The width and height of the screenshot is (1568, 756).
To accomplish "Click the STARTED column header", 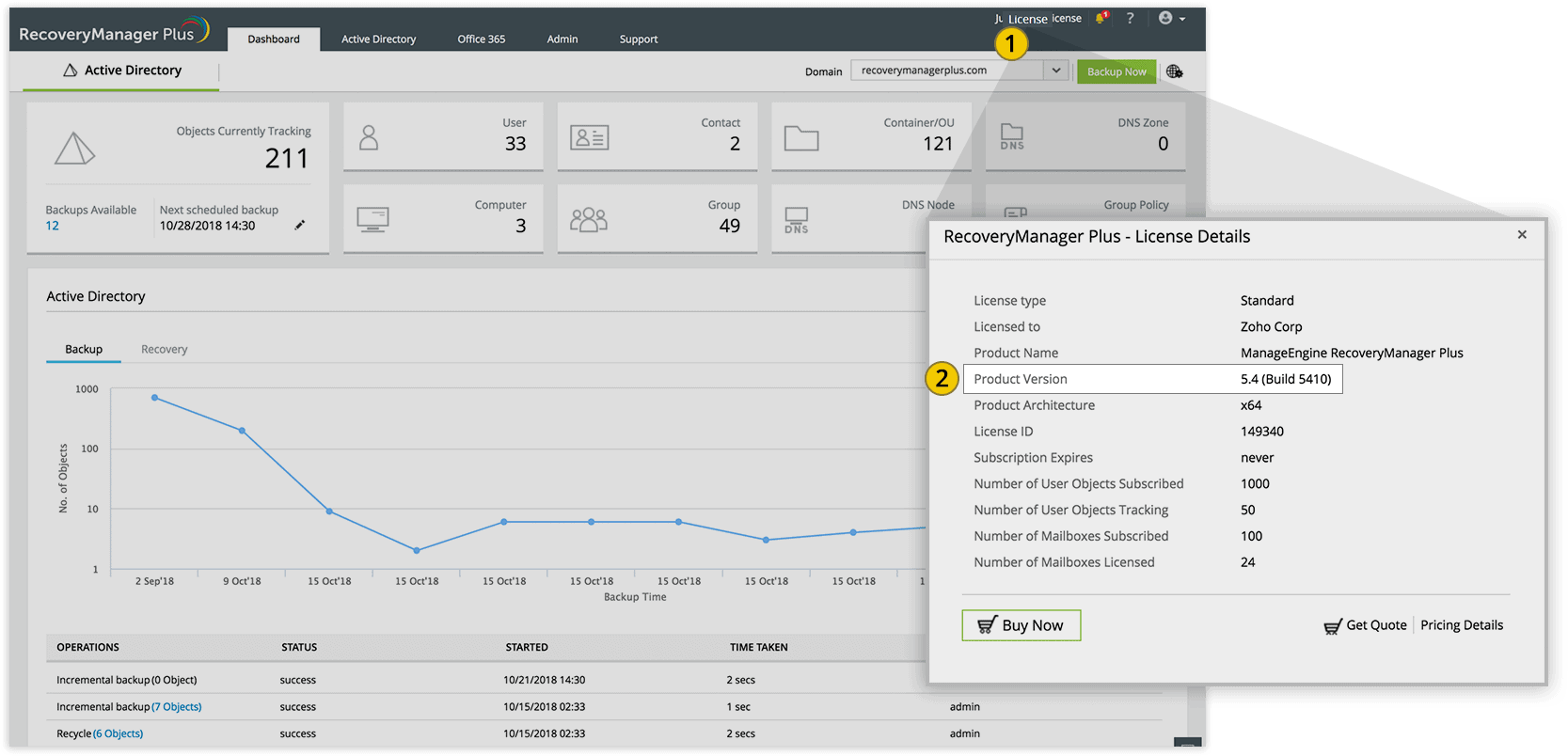I will tap(527, 647).
